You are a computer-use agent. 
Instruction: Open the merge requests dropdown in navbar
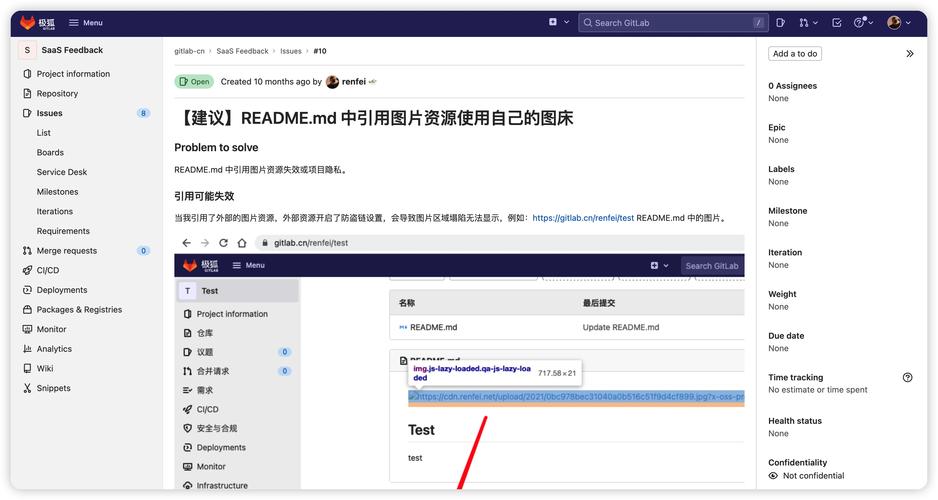coord(808,22)
